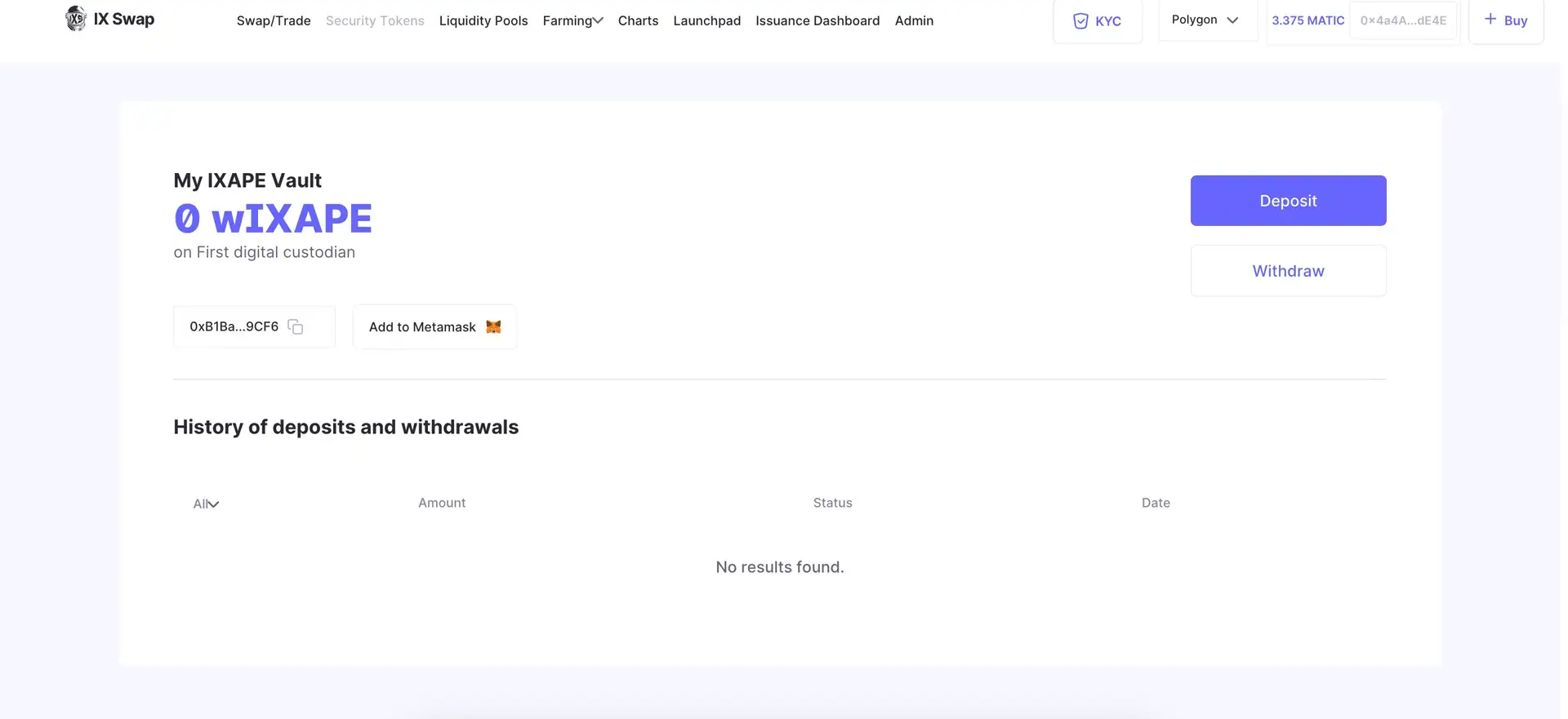This screenshot has width=1568, height=719.
Task: Open the Launchpad section
Action: [707, 20]
